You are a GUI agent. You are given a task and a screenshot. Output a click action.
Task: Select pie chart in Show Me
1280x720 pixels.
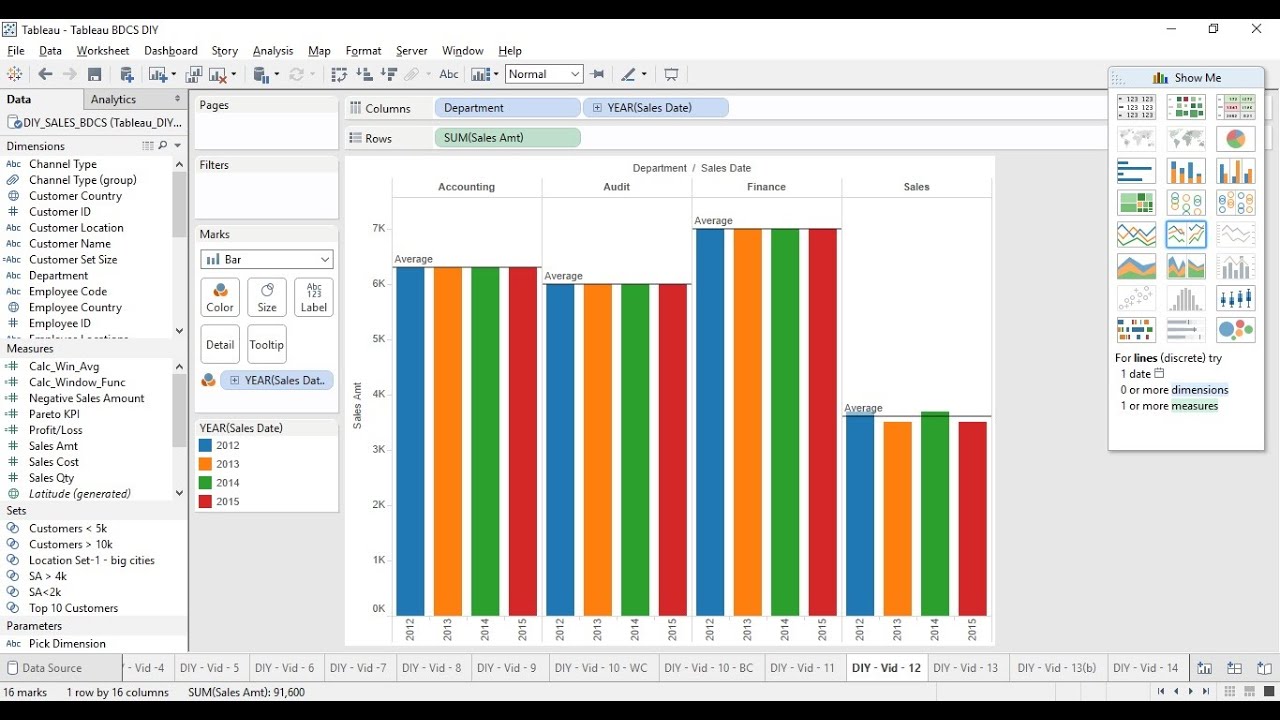[x=1236, y=139]
